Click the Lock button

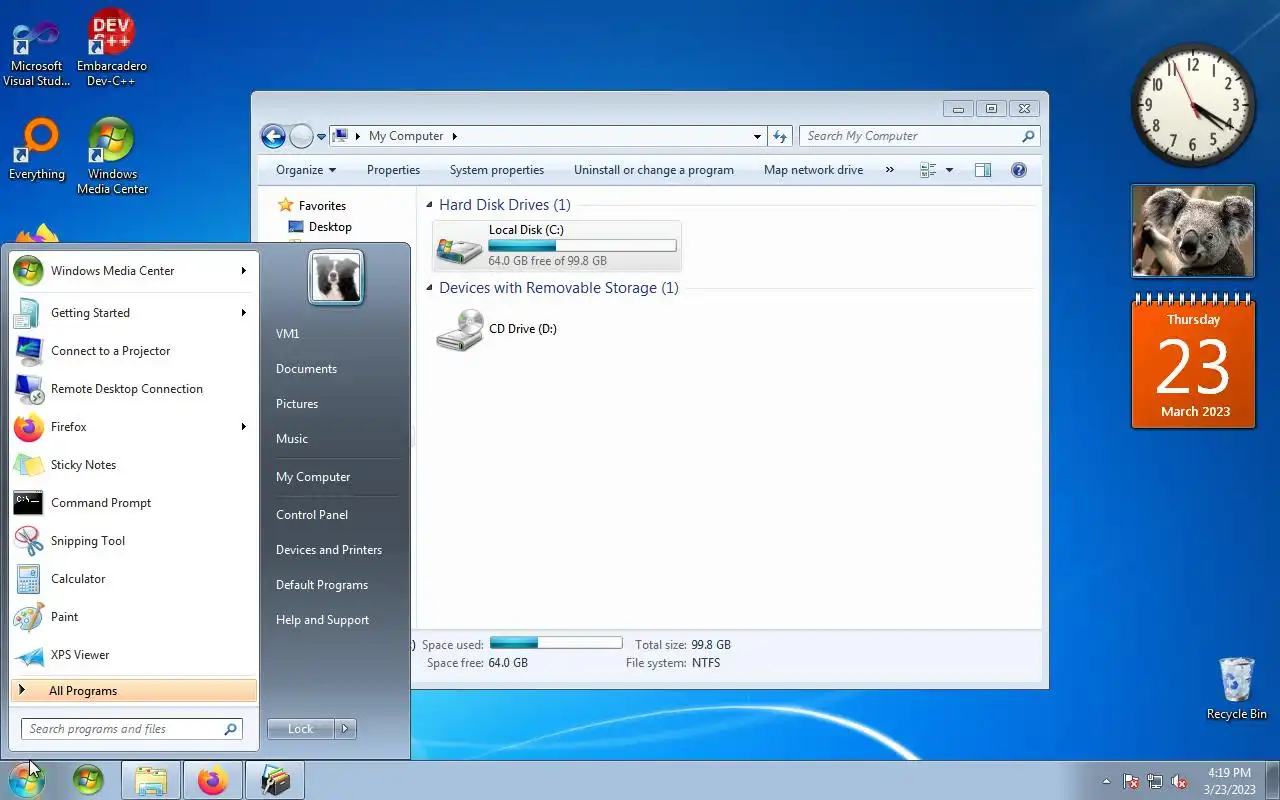pyautogui.click(x=301, y=729)
